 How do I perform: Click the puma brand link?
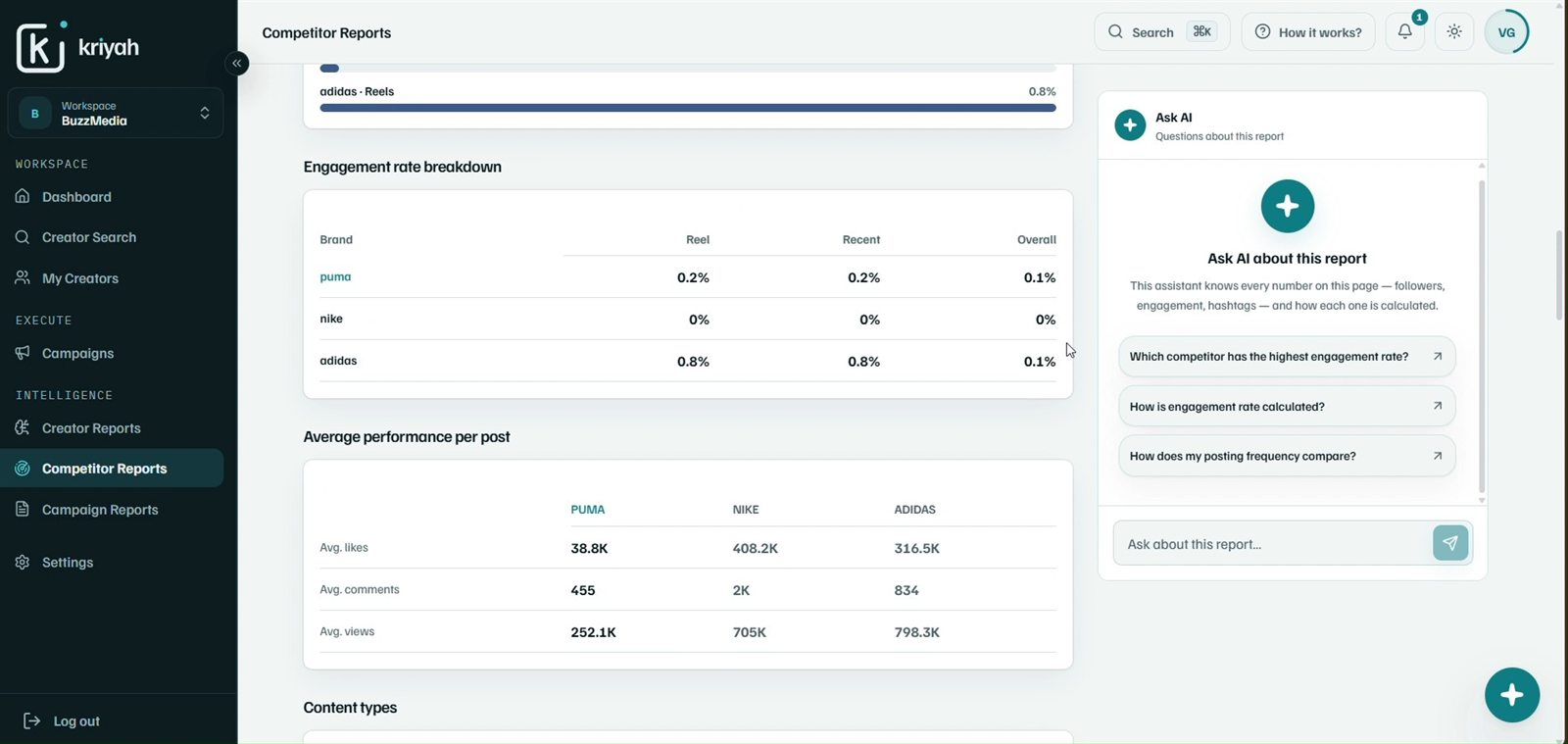(x=335, y=277)
